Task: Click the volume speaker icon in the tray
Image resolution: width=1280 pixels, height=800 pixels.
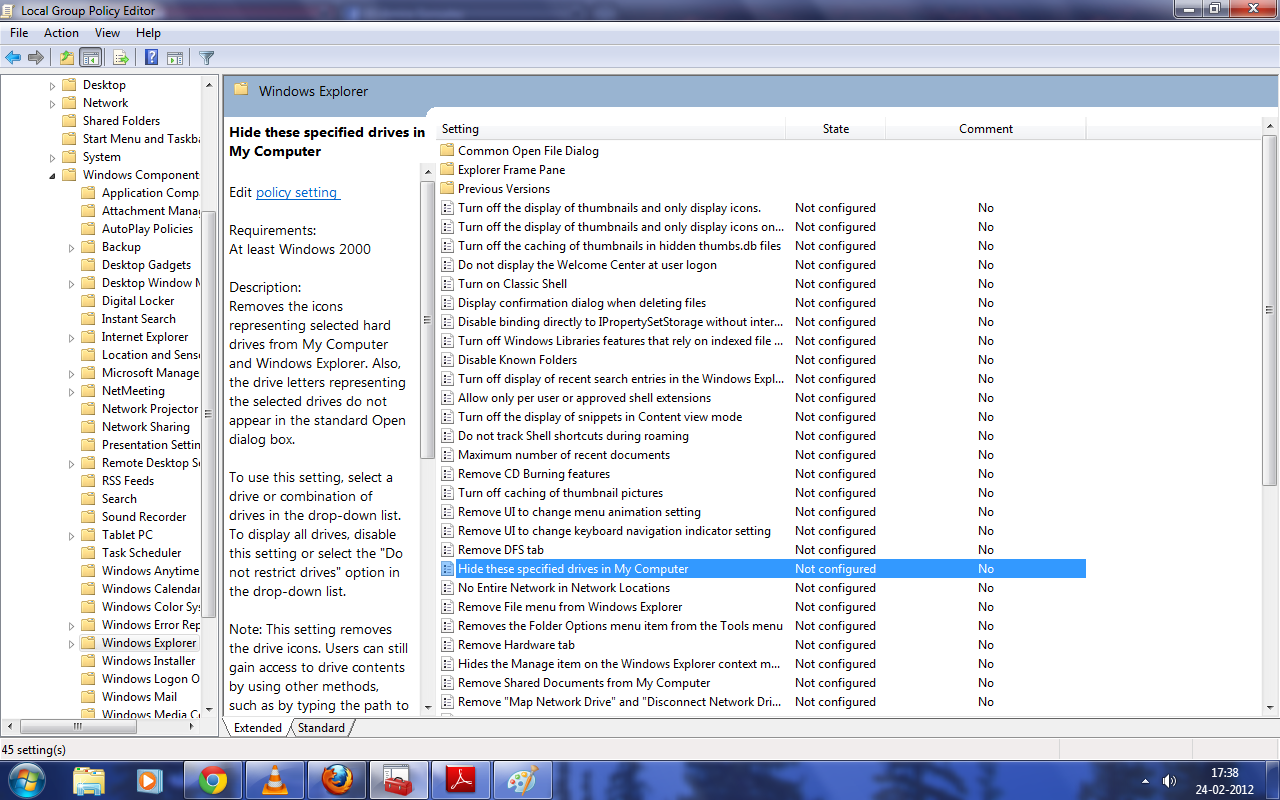Action: 1168,780
